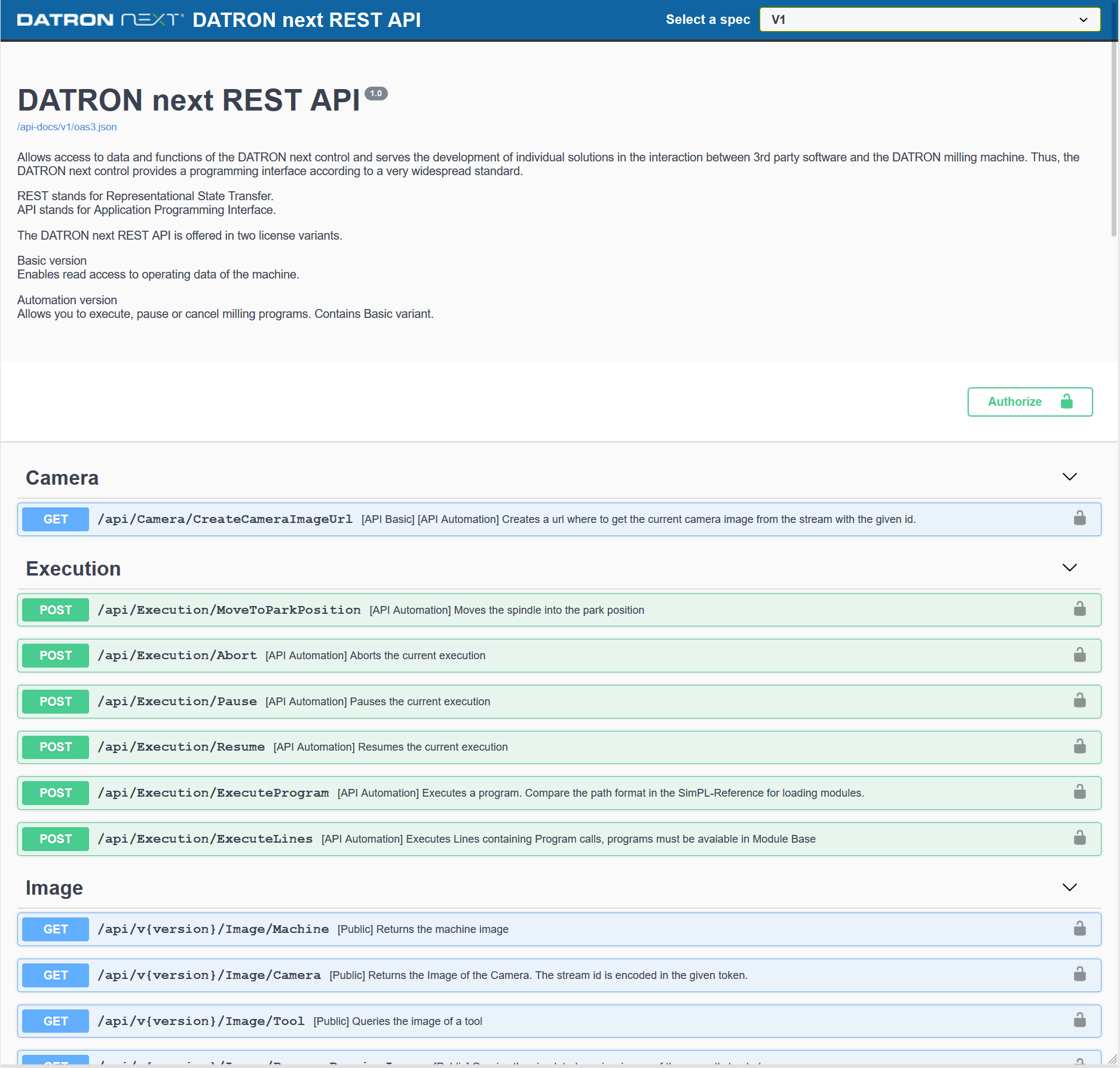Expand GET Image/Machine endpoint
The width and height of the screenshot is (1120, 1068).
point(559,929)
